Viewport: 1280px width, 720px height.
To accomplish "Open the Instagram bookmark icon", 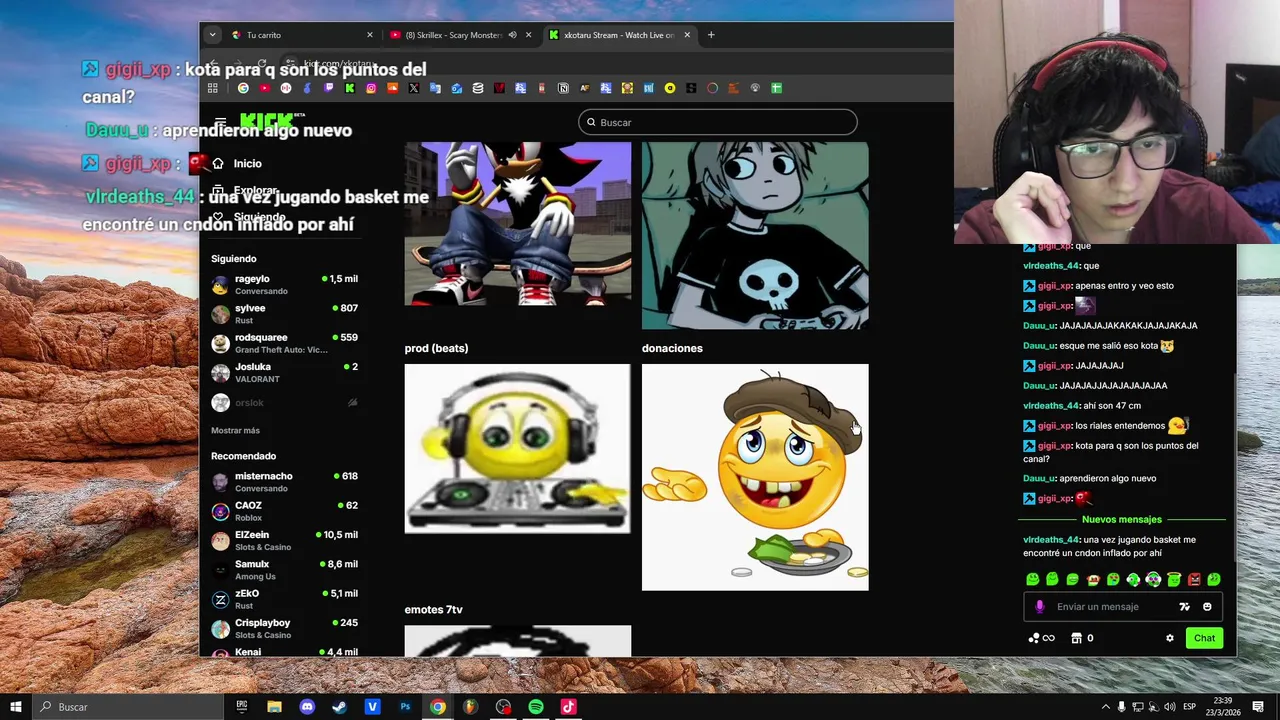I will [x=371, y=88].
